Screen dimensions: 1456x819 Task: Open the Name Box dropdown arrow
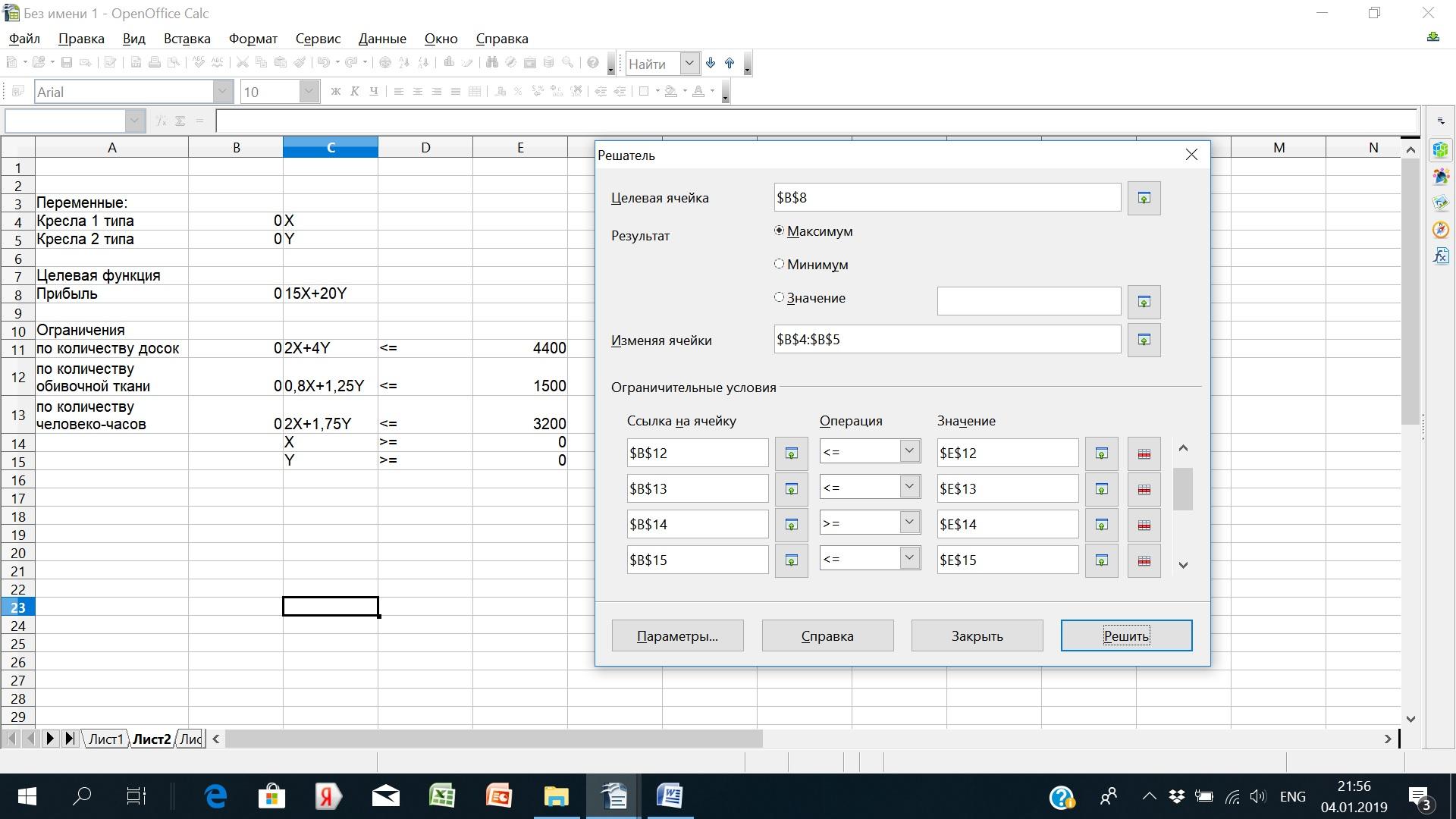click(x=135, y=121)
